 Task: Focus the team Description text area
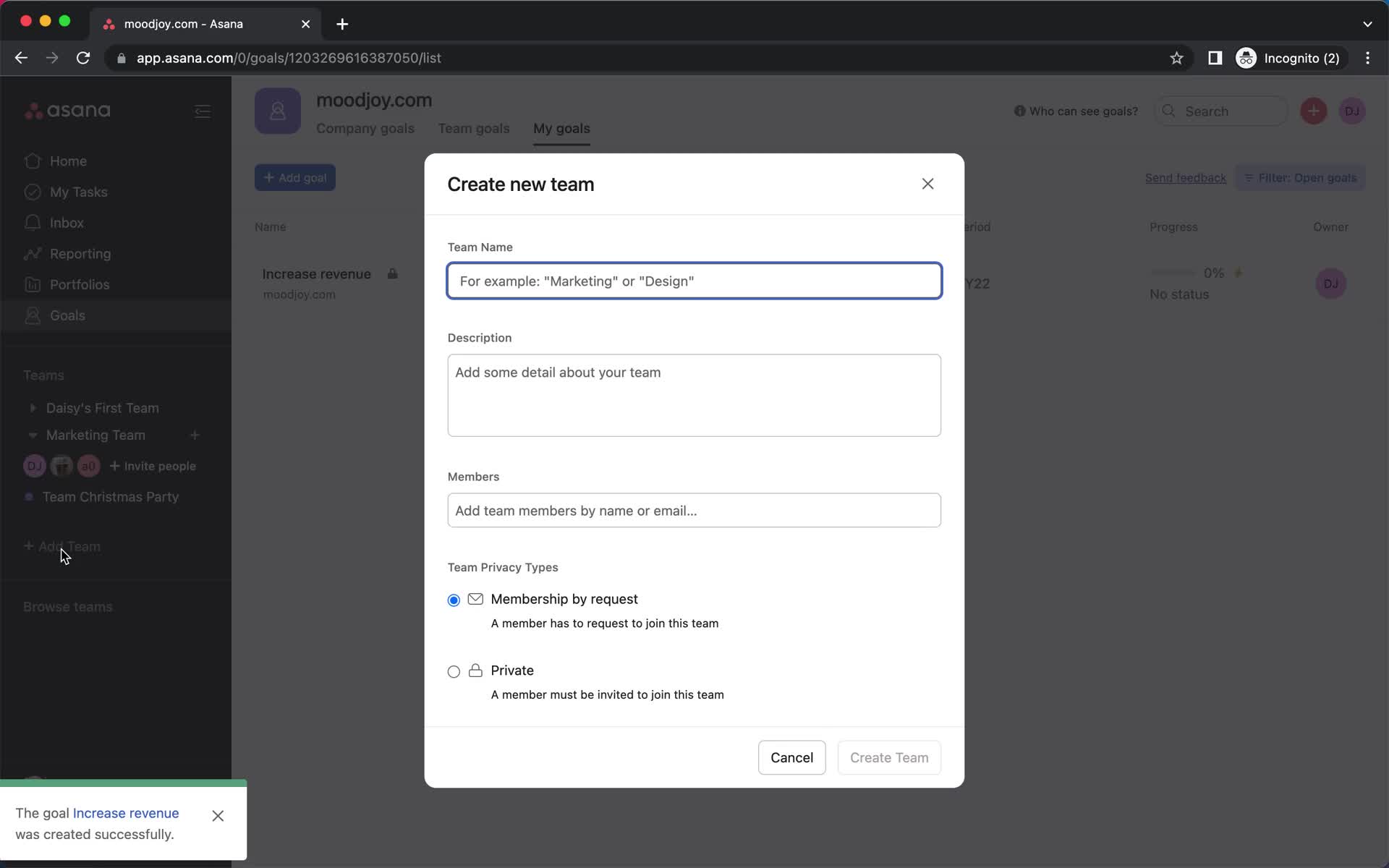click(694, 395)
